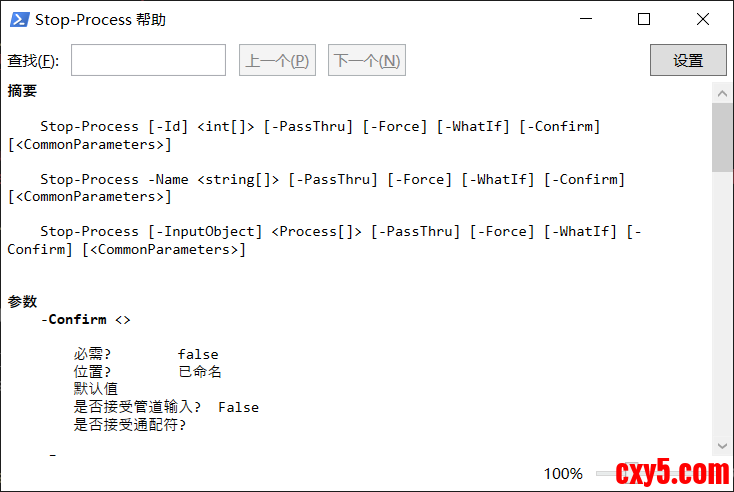The height and width of the screenshot is (492, 734).
Task: Click the 摘要 section heading
Action: click(x=22, y=91)
